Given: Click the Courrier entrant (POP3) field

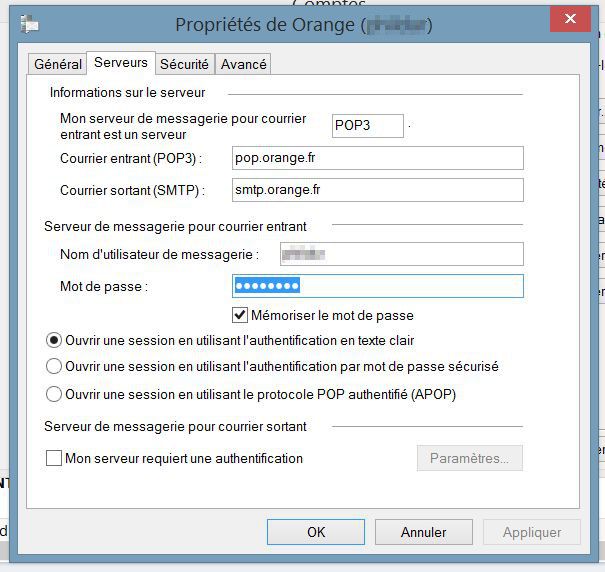Looking at the screenshot, I should [x=377, y=158].
